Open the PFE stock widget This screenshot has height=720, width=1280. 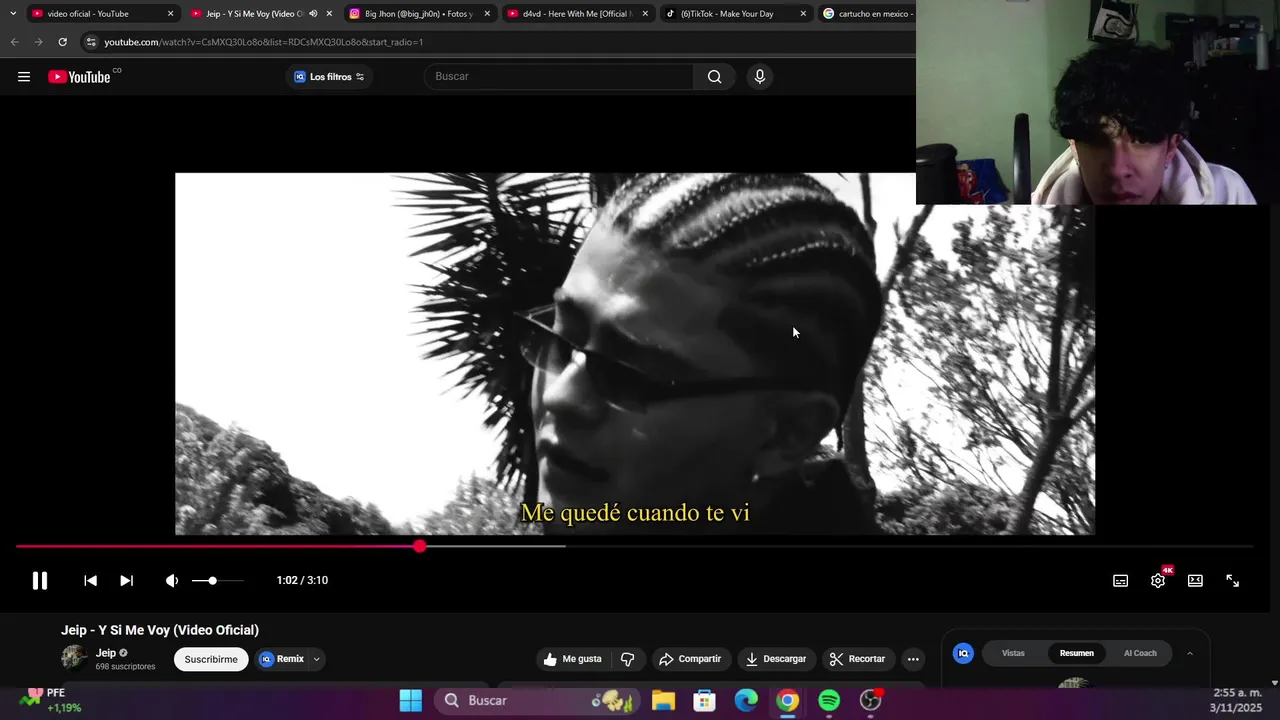pos(50,700)
